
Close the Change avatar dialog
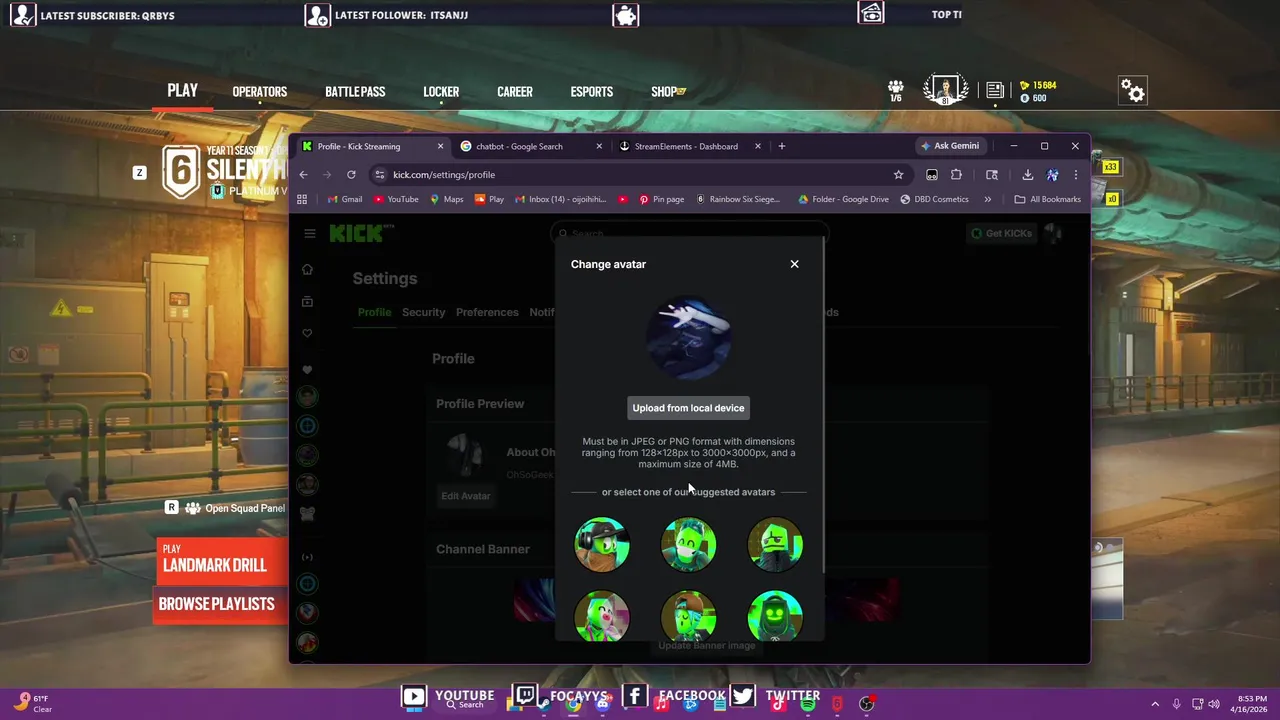tap(794, 264)
